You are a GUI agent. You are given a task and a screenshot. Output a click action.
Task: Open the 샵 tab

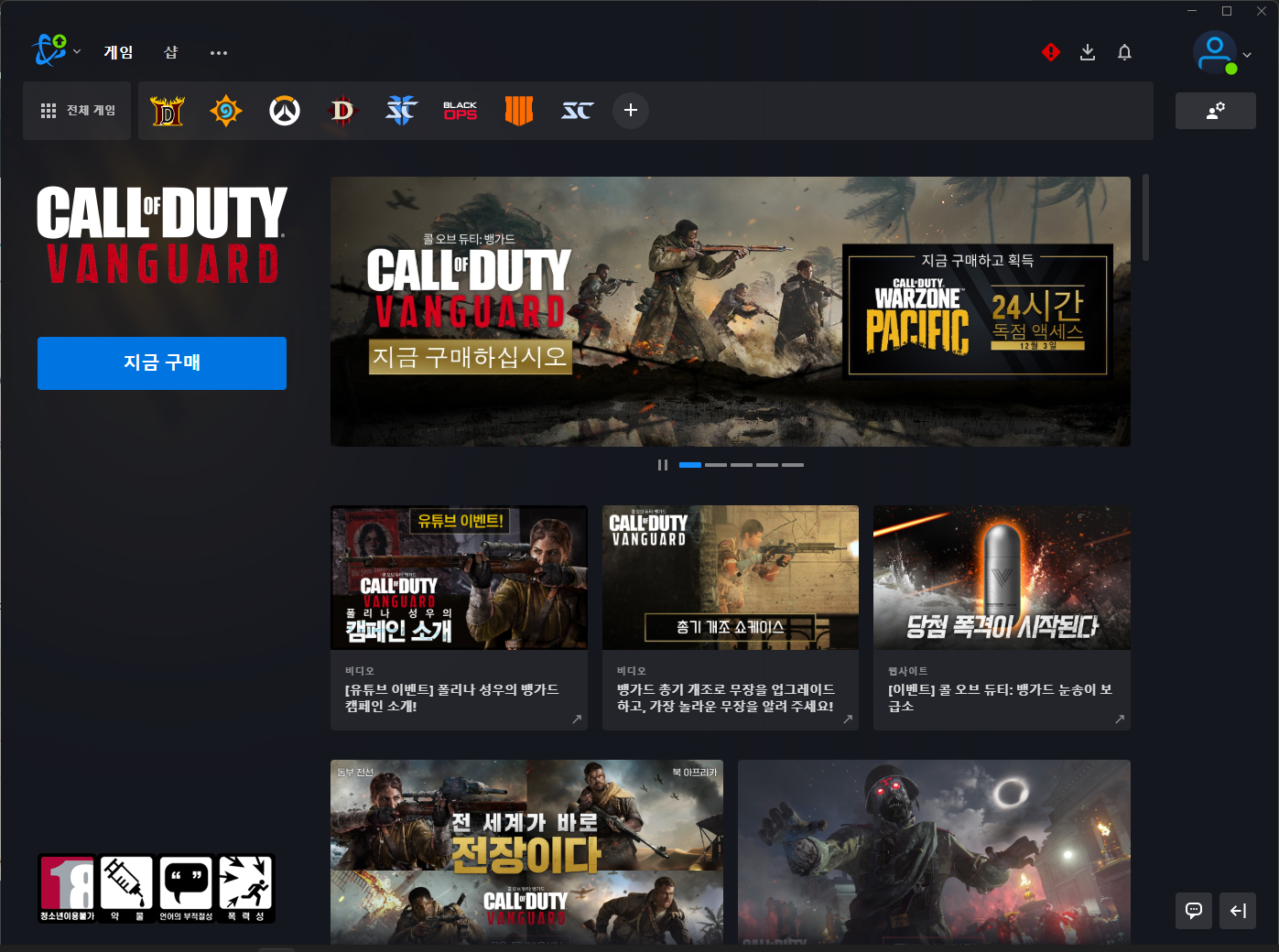(x=171, y=52)
